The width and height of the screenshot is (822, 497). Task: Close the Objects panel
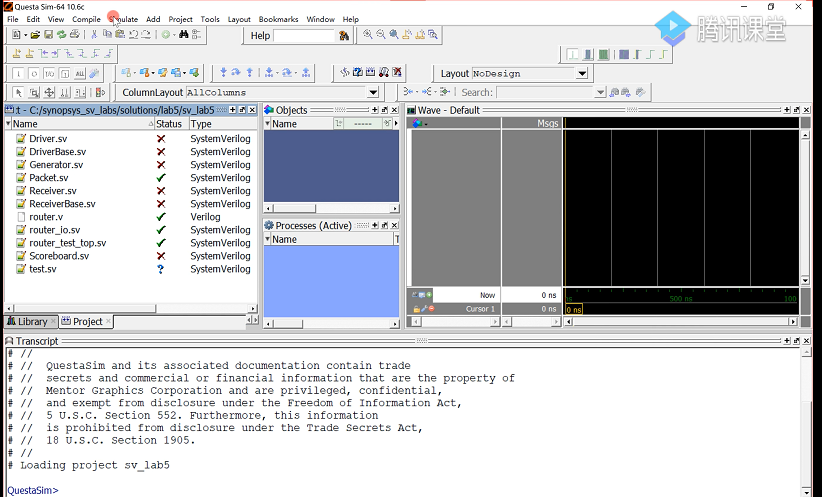click(x=394, y=110)
